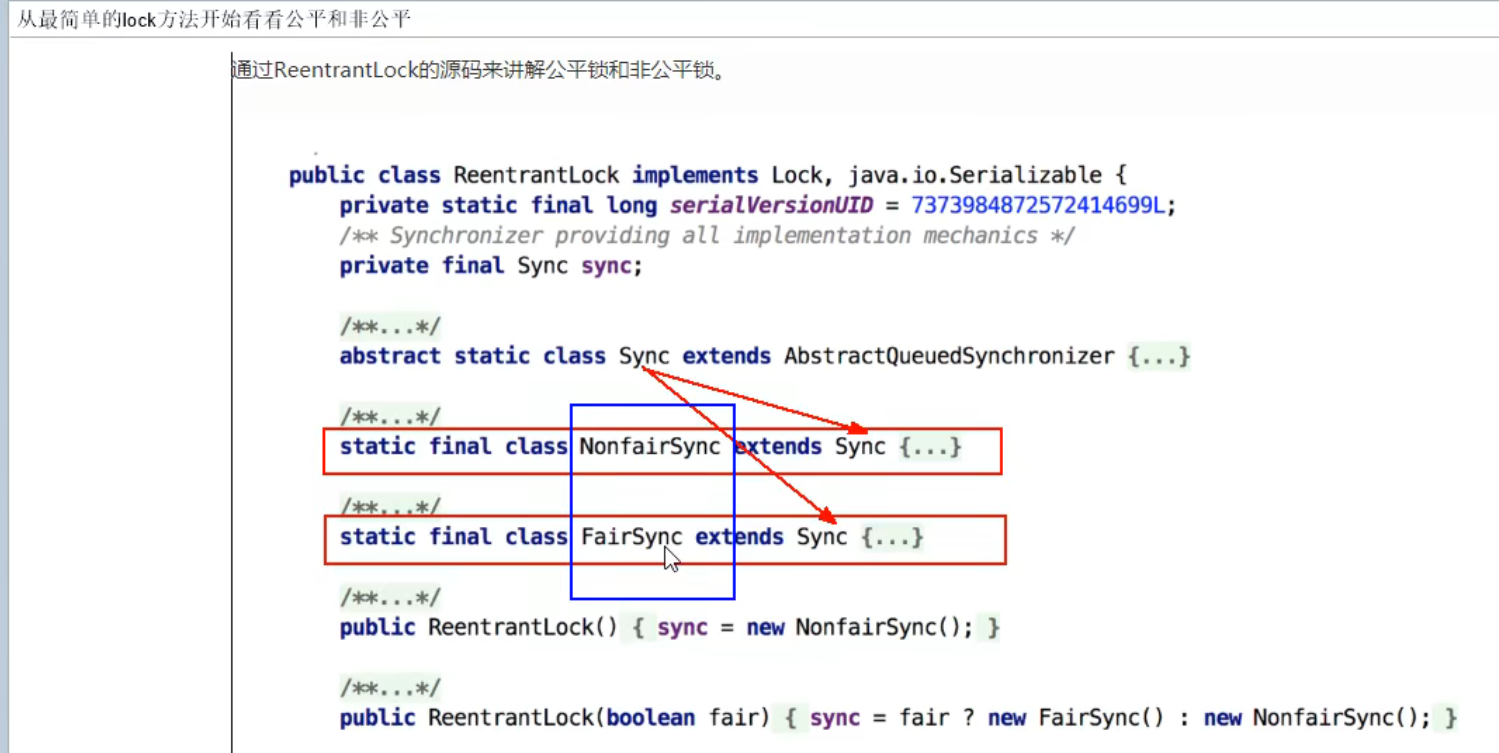Click new FairSync() in the ternary expression

pyautogui.click(x=1077, y=718)
